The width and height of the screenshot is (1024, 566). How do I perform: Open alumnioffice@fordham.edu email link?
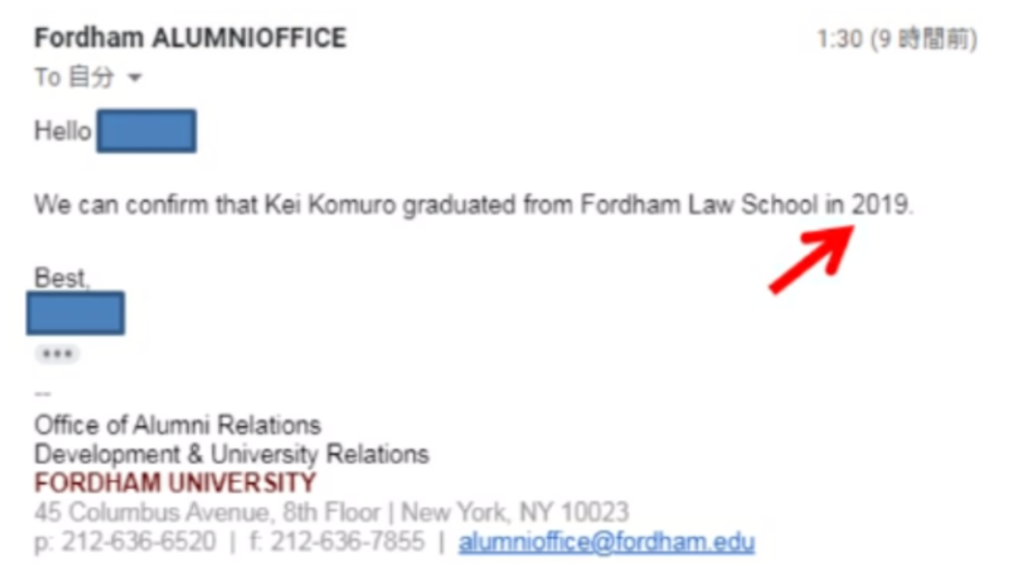[607, 542]
